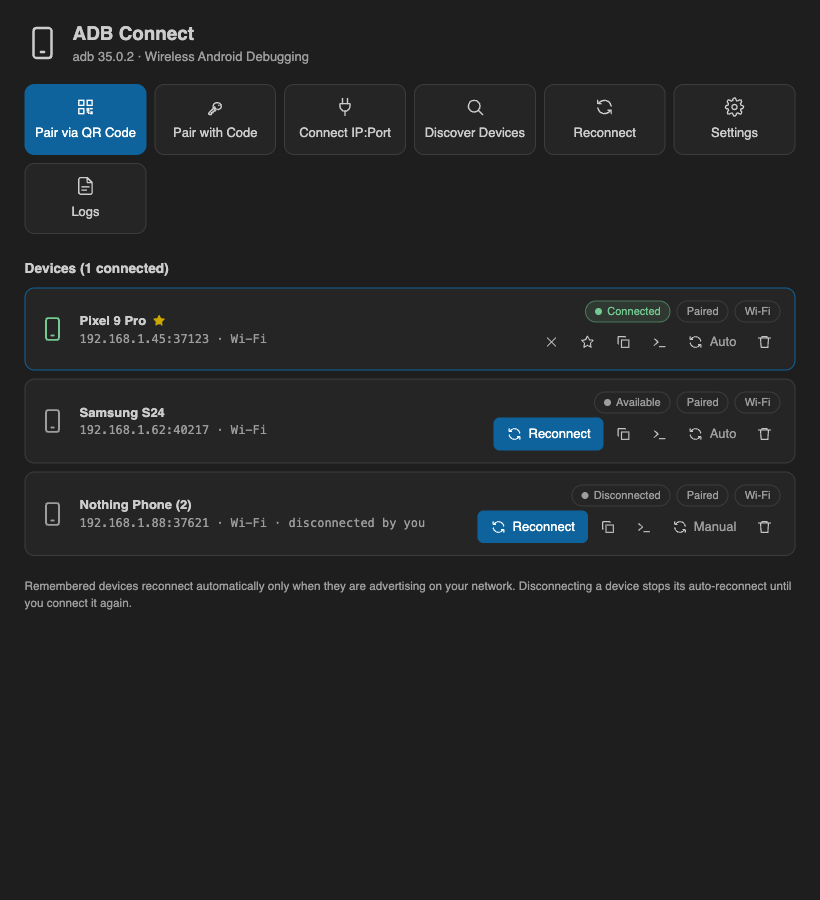This screenshot has height=900, width=820.
Task: Delete Nothing Phone (2) with trash icon
Action: click(764, 527)
